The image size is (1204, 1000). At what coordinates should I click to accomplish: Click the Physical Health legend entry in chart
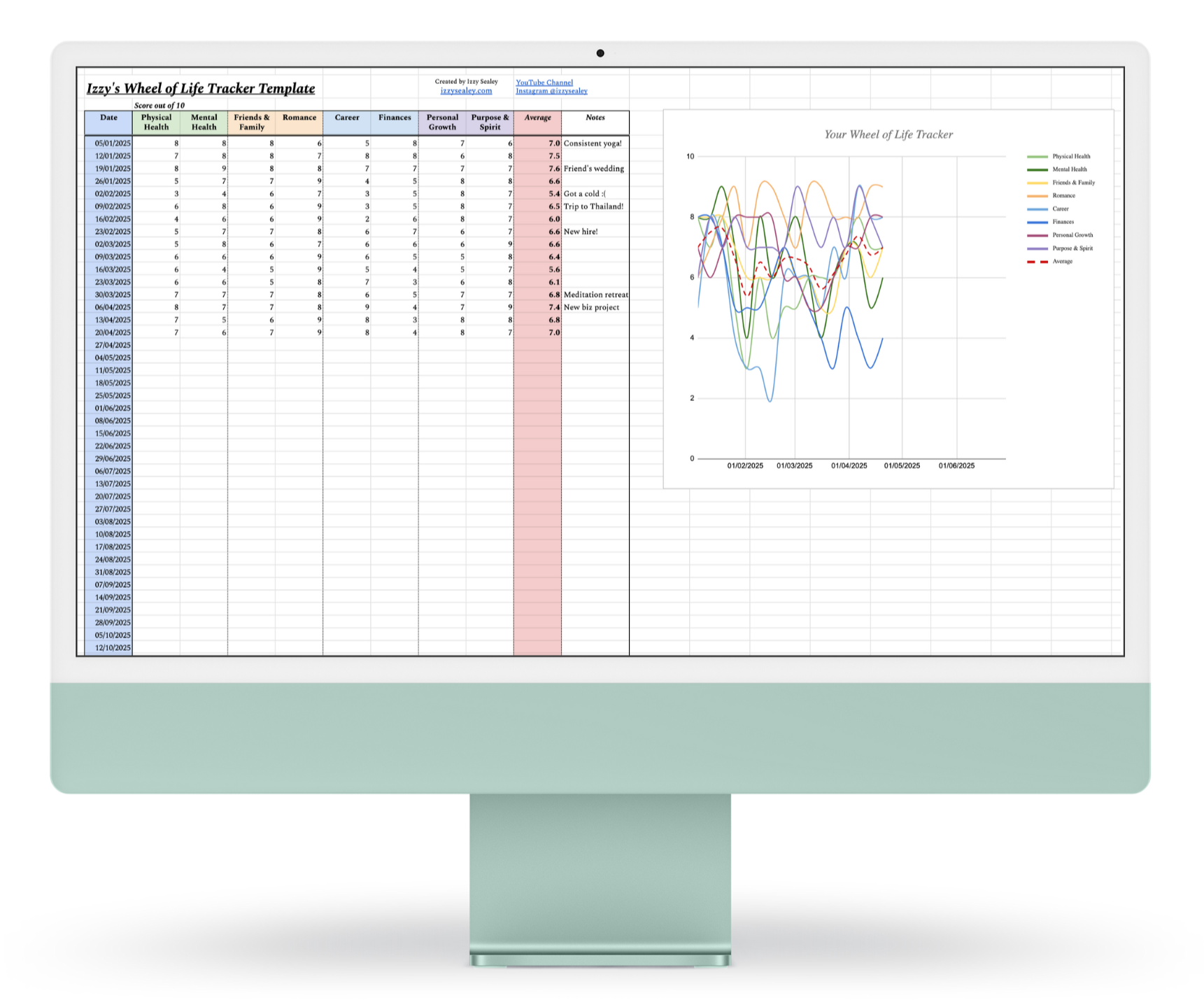[x=1058, y=157]
